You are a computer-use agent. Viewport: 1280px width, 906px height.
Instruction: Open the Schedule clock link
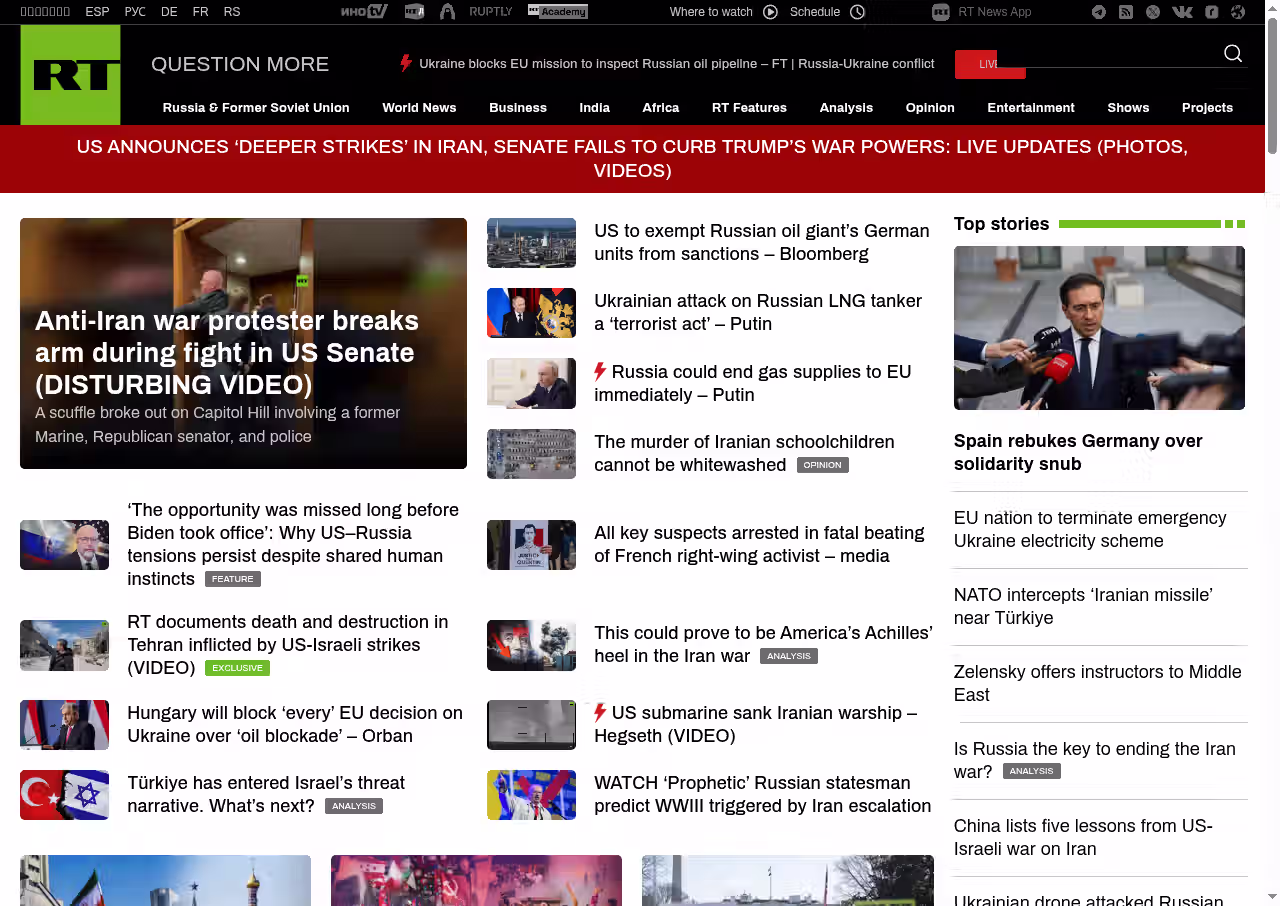pos(827,12)
